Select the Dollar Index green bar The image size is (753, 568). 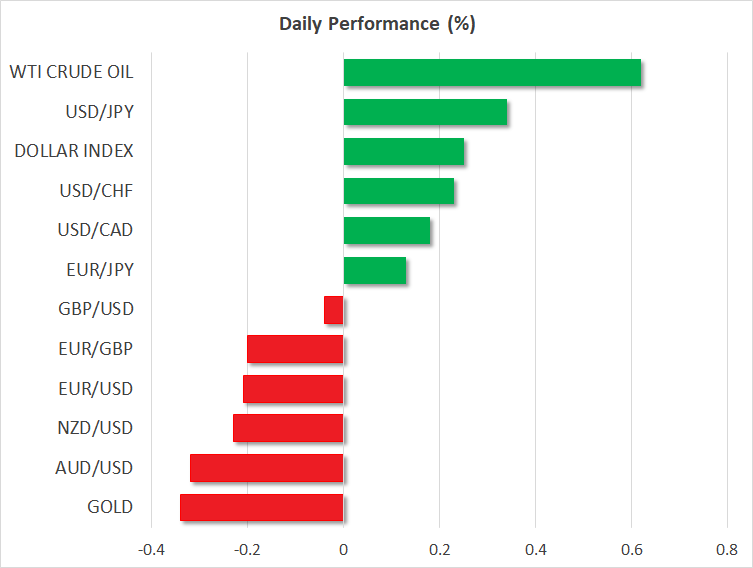point(403,152)
